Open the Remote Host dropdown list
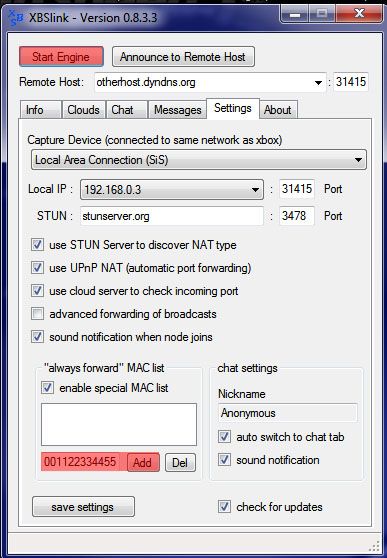The image size is (387, 558). tap(318, 83)
